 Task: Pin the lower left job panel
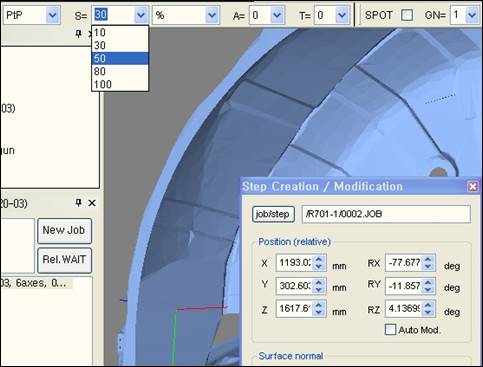coord(78,203)
